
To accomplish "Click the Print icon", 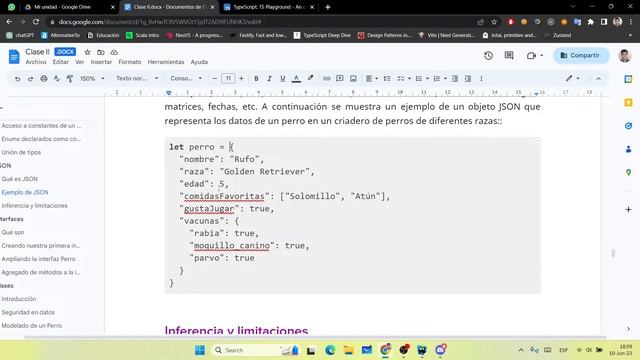I will click(44, 78).
